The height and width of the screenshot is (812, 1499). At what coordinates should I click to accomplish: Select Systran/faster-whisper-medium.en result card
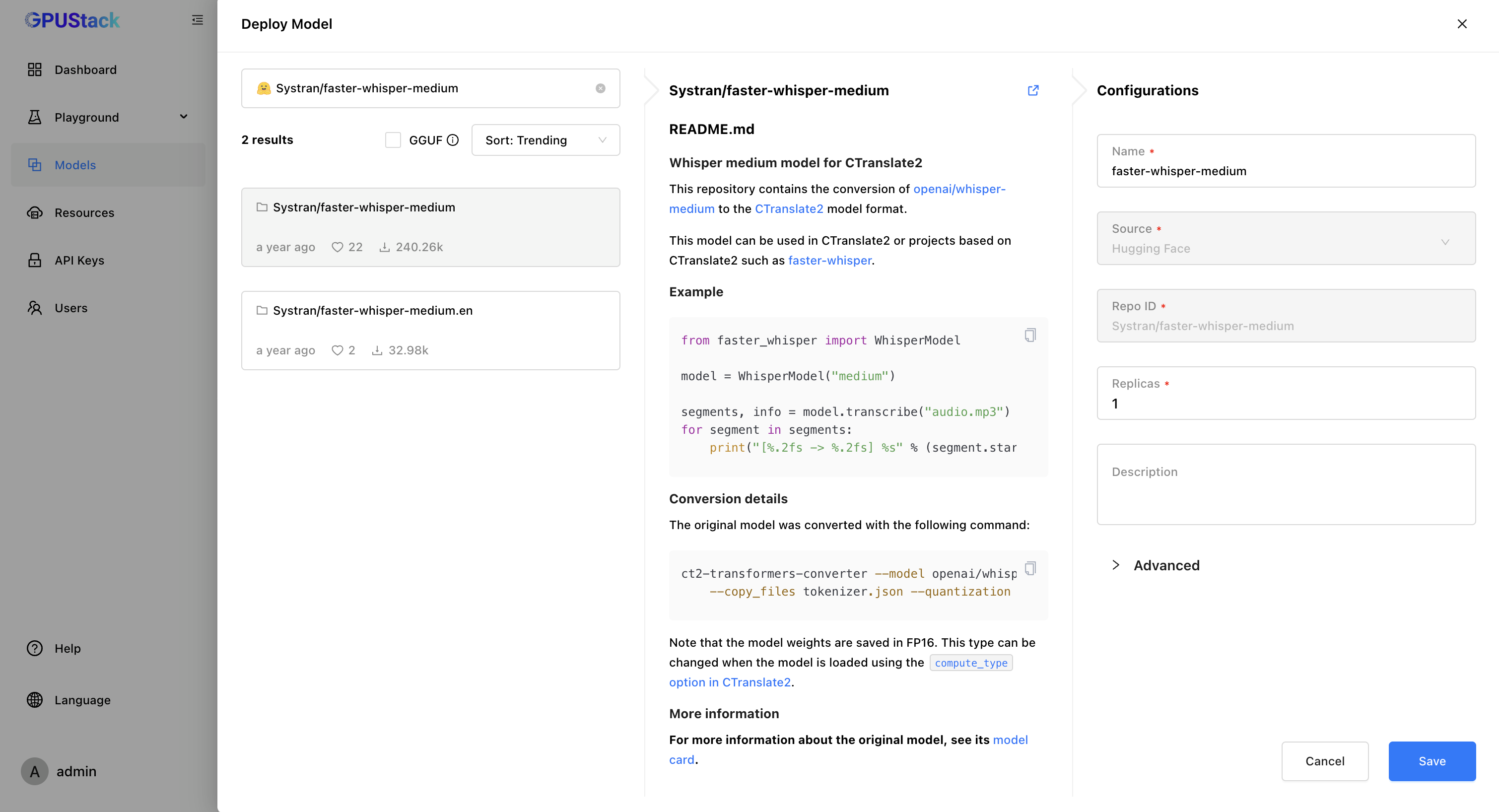pos(431,330)
